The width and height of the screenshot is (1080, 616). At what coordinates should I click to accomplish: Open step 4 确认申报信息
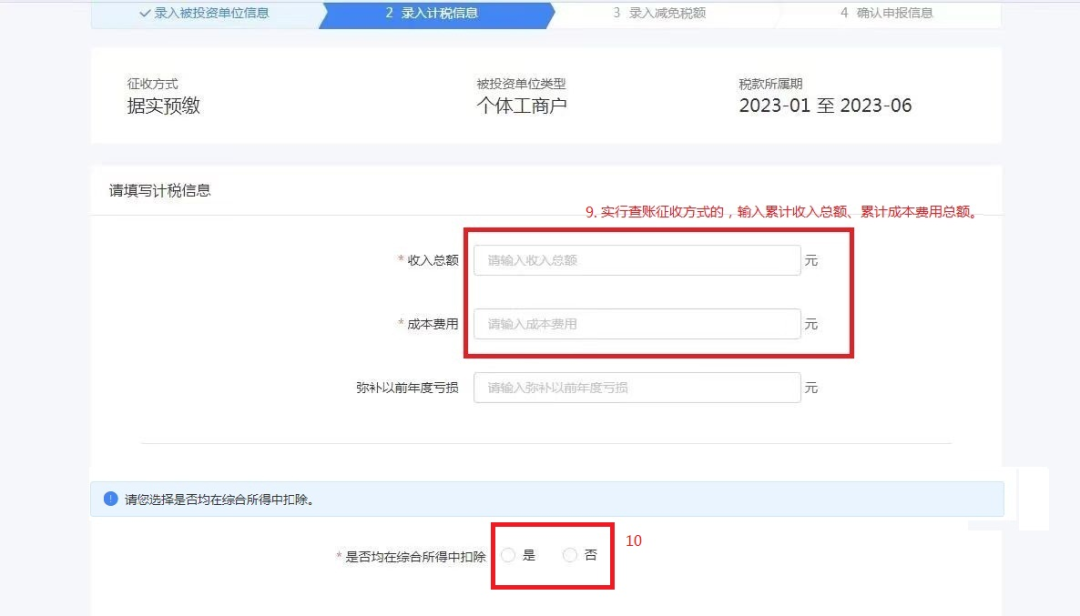[x=887, y=13]
